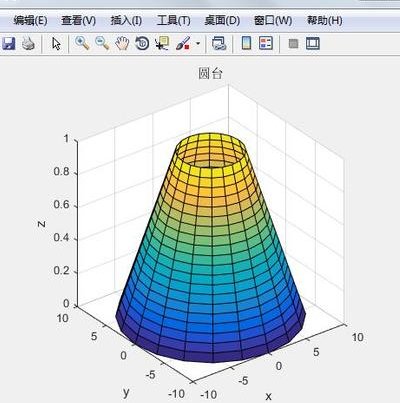This screenshot has height=403, width=400.
Task: Click the z-axis tick label 1
Action: point(66,138)
